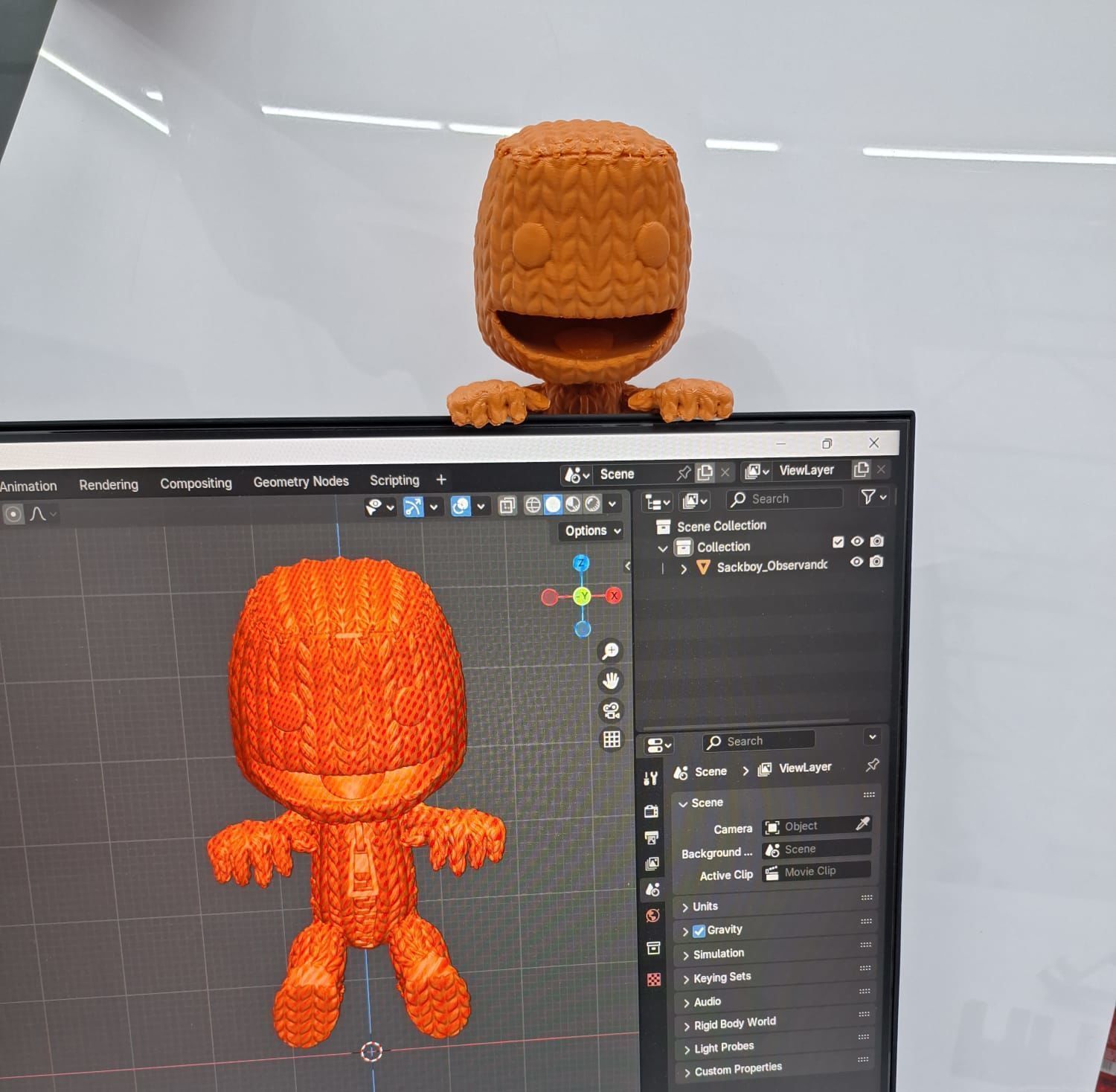1116x1092 pixels.
Task: Switch to Compositing workspace tab
Action: pos(196,484)
